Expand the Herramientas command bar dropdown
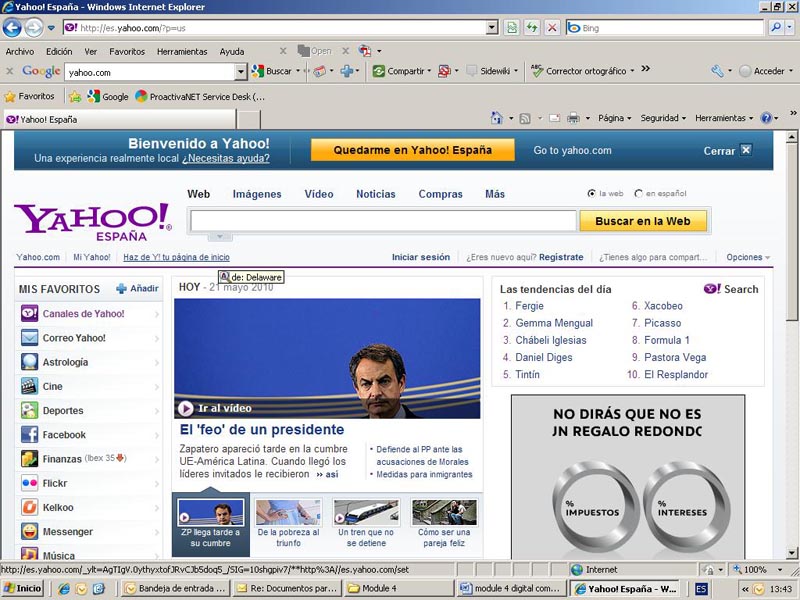Screen dimensions: 800x600 724,118
